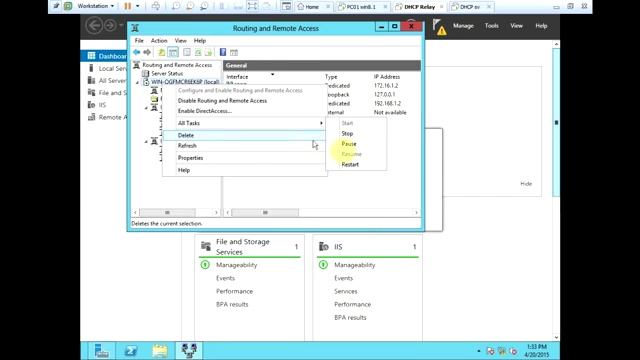
Task: Click the VMware library view icon
Action: tap(287, 6)
